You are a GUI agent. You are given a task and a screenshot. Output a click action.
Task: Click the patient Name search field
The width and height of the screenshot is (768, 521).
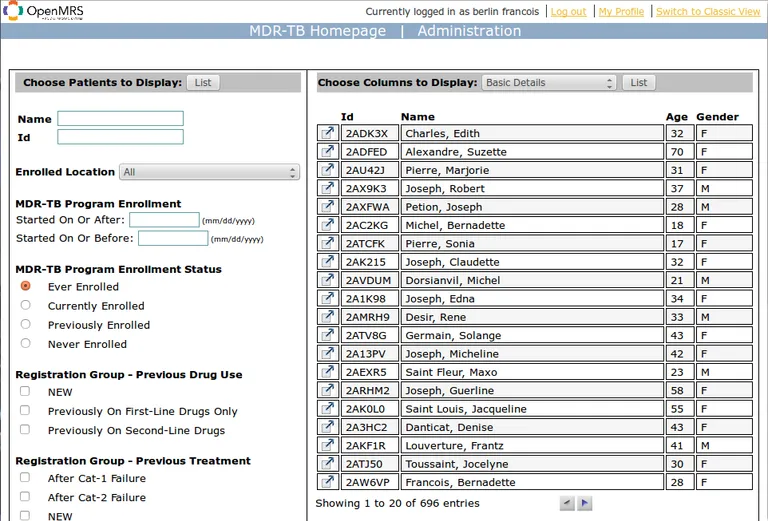(120, 119)
